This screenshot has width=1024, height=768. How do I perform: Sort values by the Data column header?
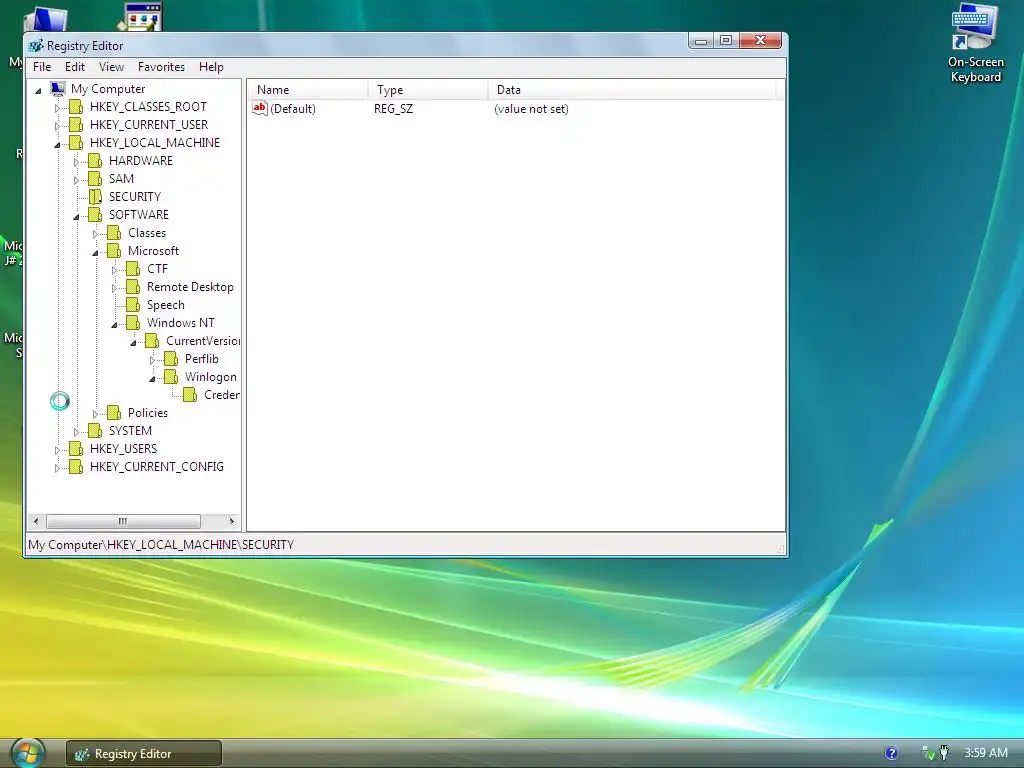point(632,89)
